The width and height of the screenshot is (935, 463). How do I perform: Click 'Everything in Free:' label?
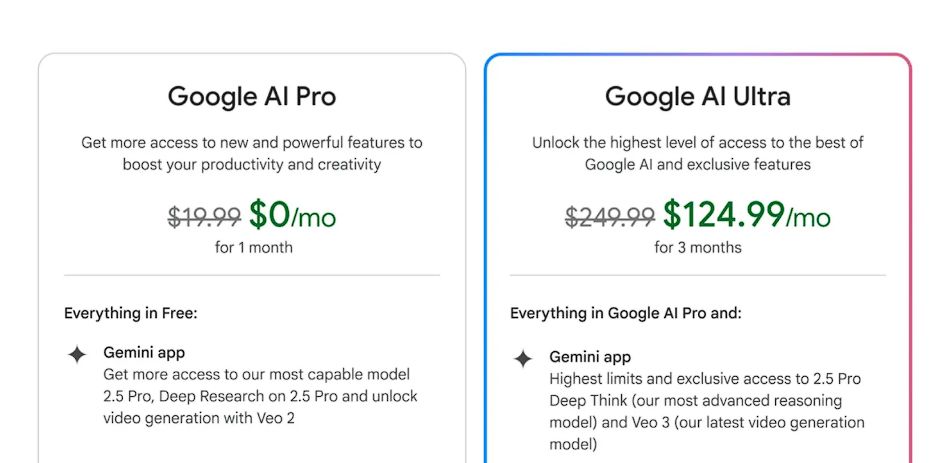[131, 313]
